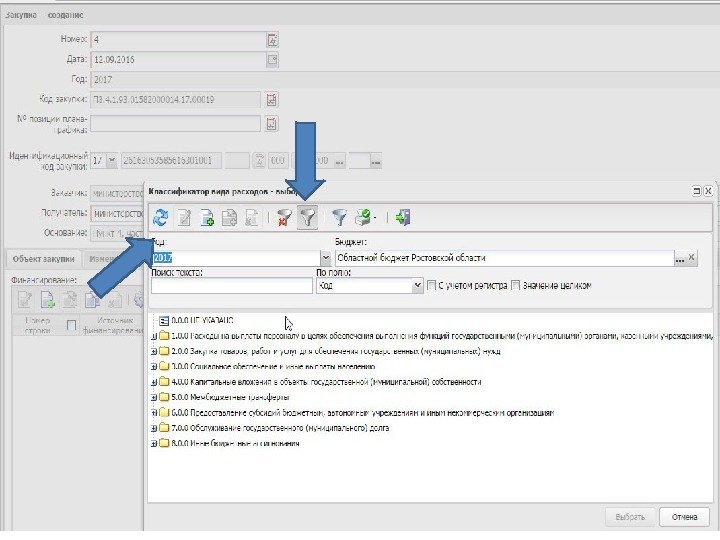720x540 pixels.
Task: Click the icon beside Код закупки field
Action: (x=271, y=100)
